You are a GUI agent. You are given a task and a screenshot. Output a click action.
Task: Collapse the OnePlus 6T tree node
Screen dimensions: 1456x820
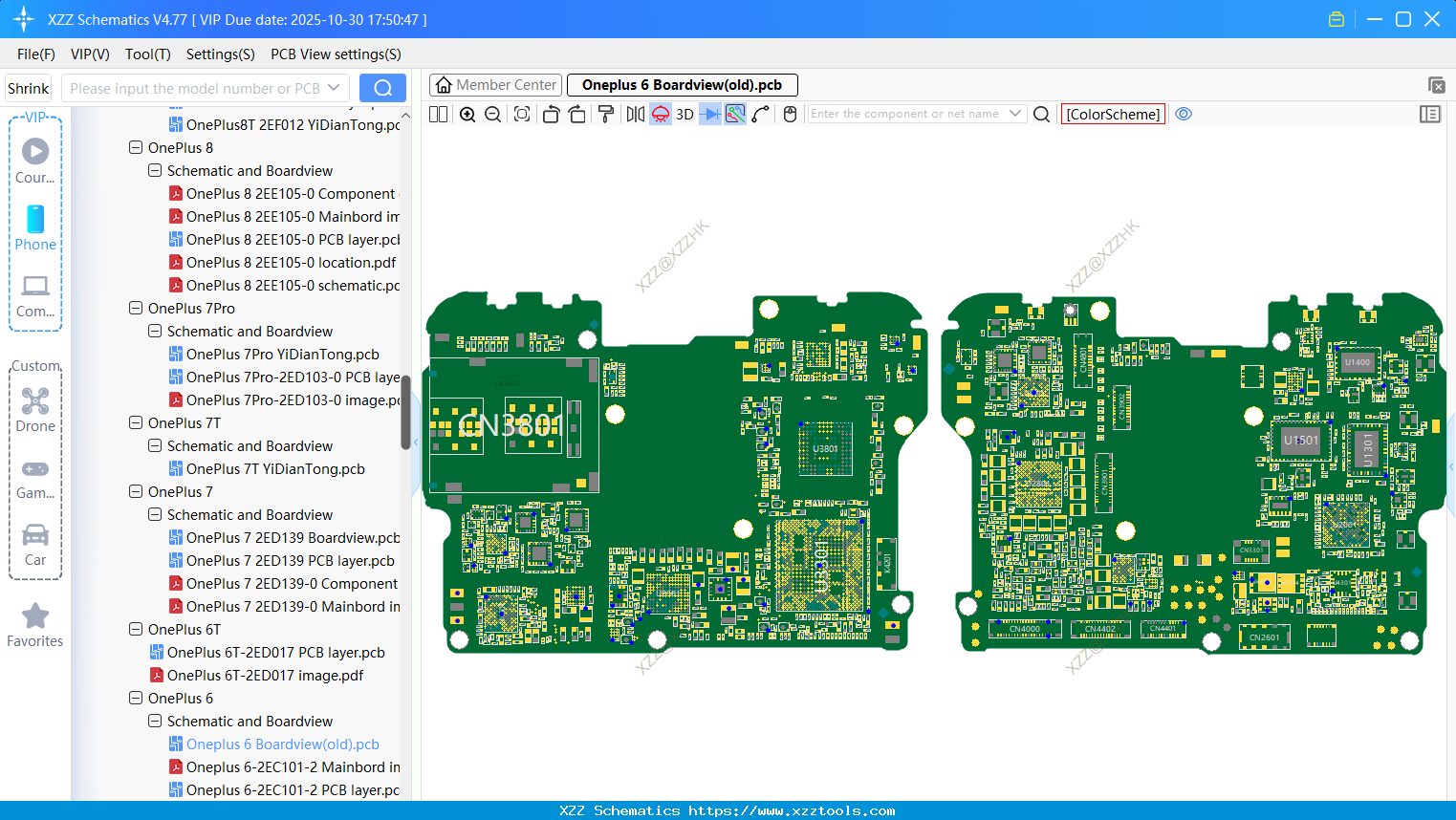click(136, 630)
